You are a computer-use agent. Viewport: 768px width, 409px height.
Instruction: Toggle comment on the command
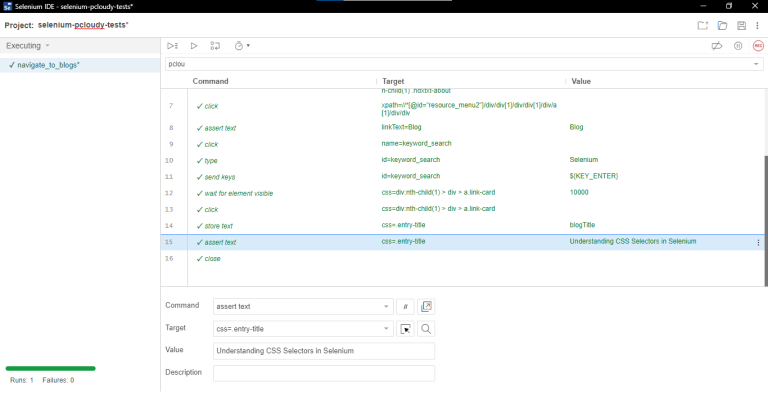click(407, 306)
